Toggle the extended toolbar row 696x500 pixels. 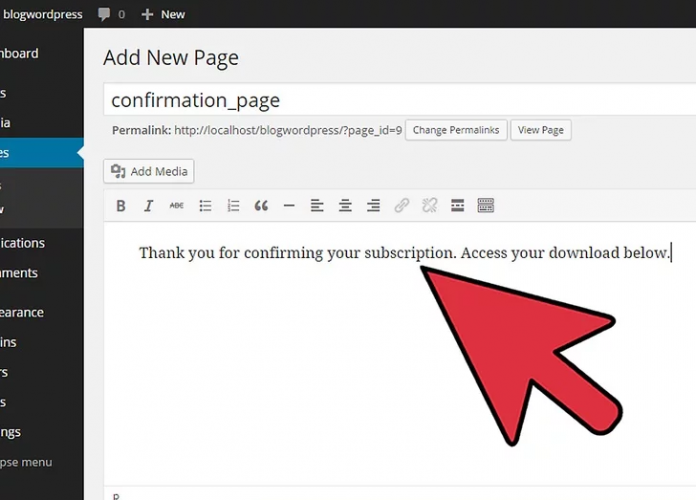pyautogui.click(x=485, y=206)
